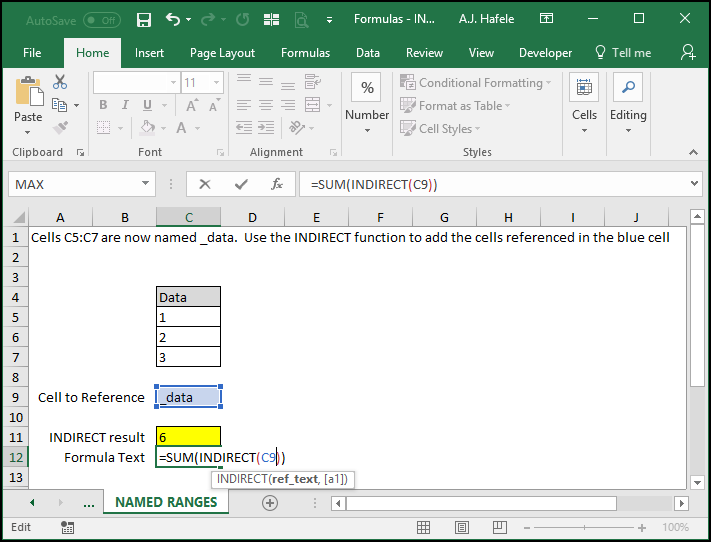Open Format as Table menu

click(455, 105)
